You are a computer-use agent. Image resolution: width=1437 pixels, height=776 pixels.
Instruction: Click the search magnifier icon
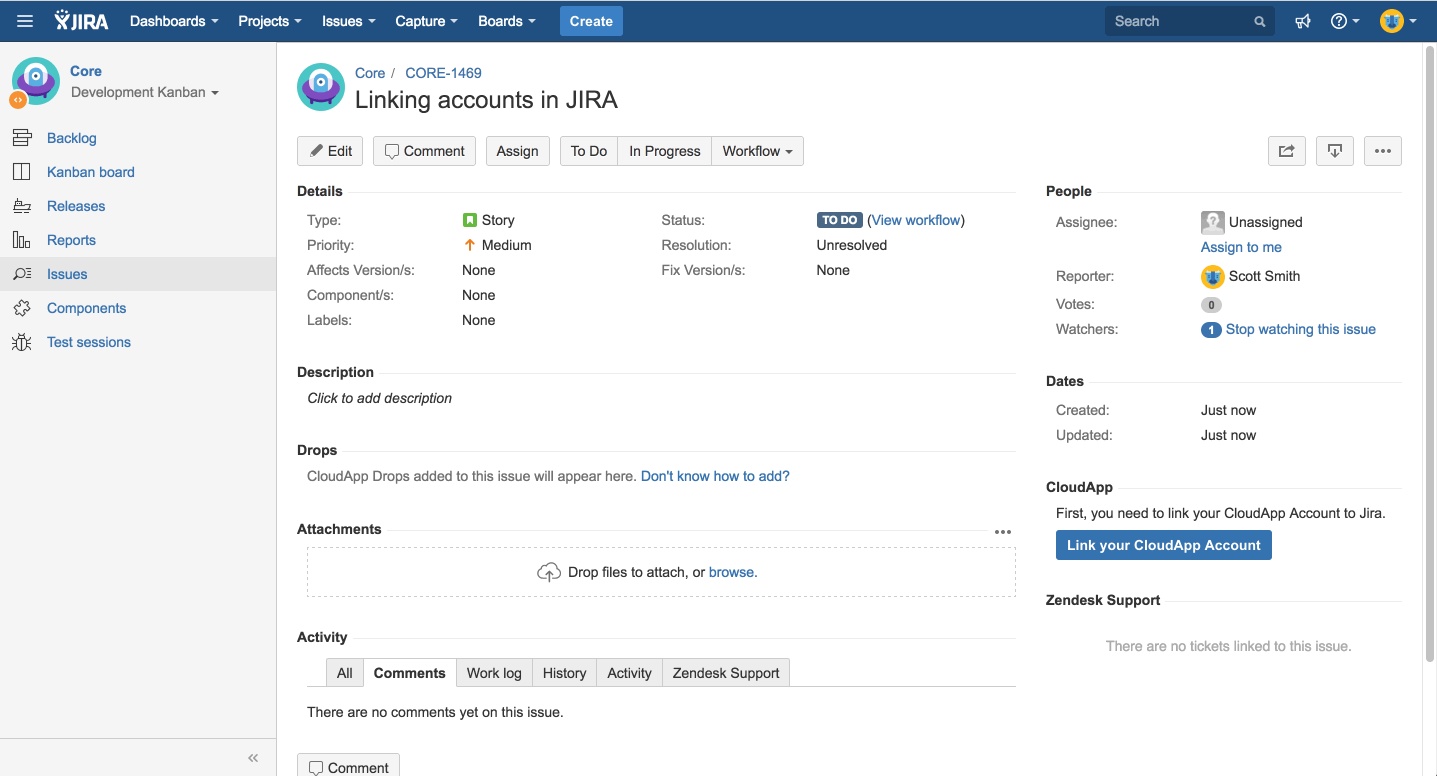(1260, 21)
